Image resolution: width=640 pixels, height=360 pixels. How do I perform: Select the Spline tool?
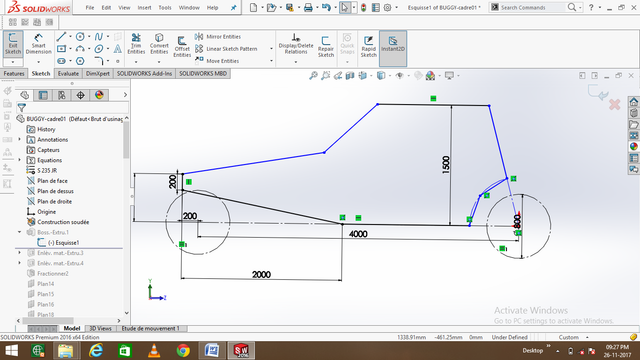pos(99,37)
